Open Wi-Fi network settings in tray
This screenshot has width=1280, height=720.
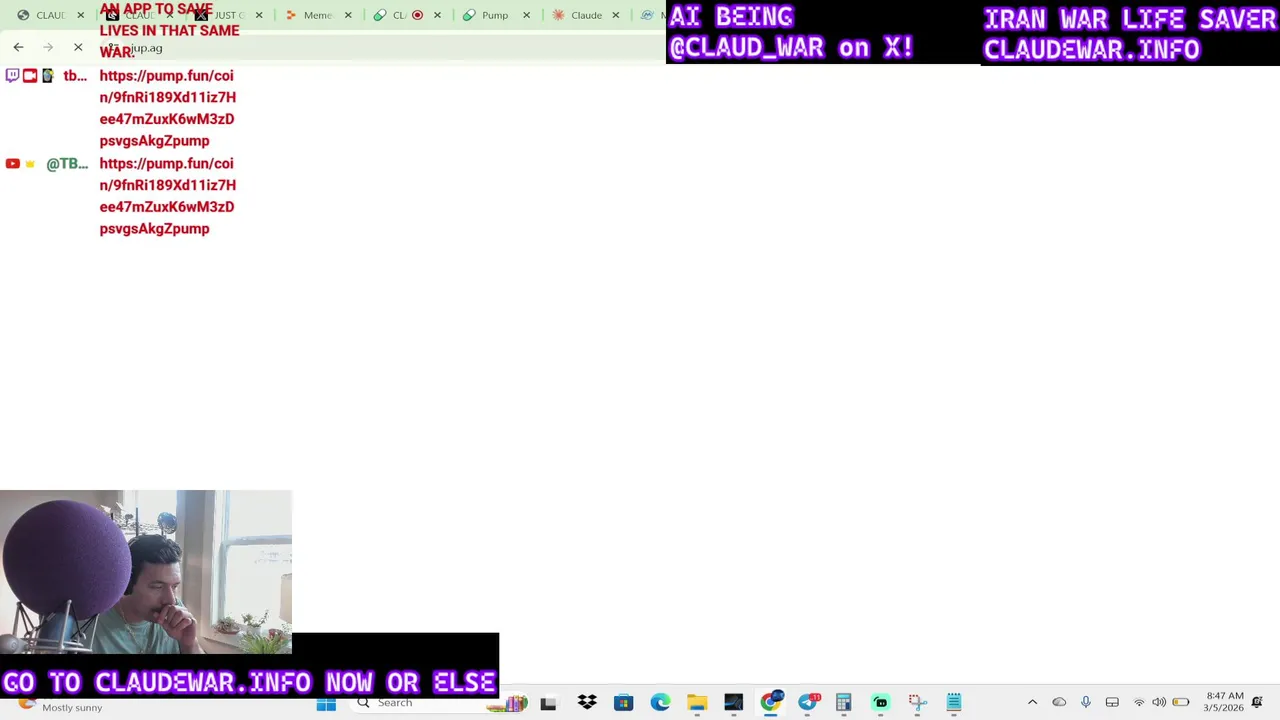point(1139,702)
